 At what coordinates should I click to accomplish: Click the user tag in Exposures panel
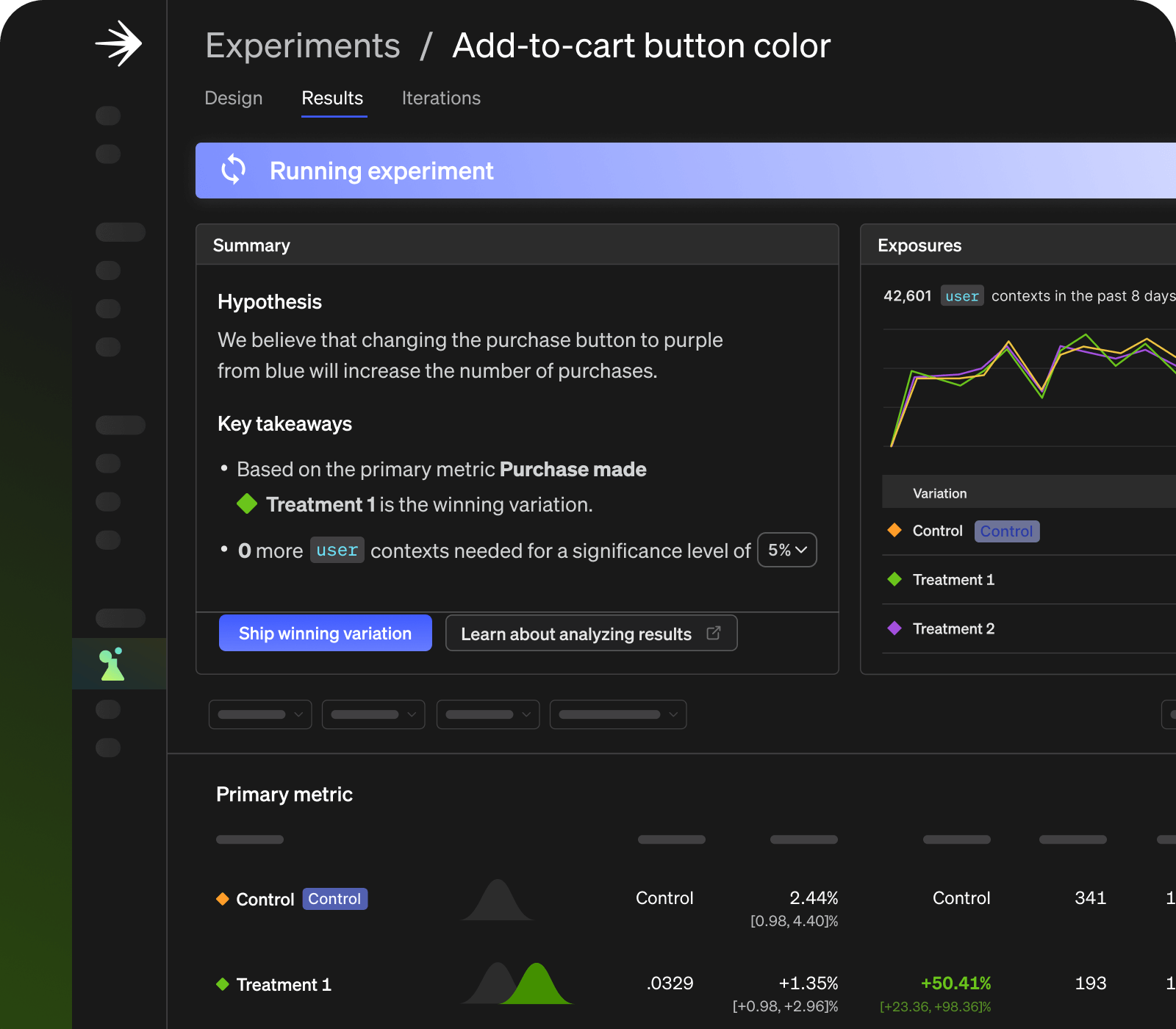tap(962, 295)
